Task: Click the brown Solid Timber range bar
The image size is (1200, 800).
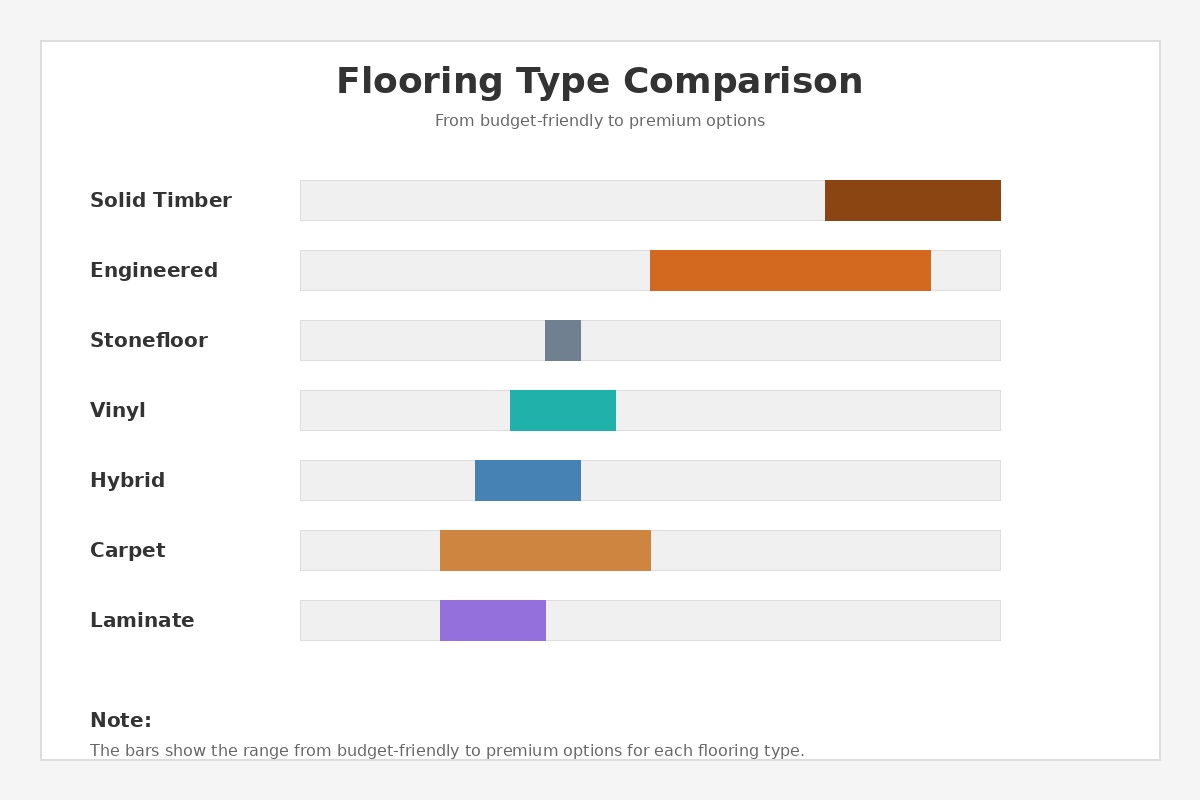Action: coord(912,200)
